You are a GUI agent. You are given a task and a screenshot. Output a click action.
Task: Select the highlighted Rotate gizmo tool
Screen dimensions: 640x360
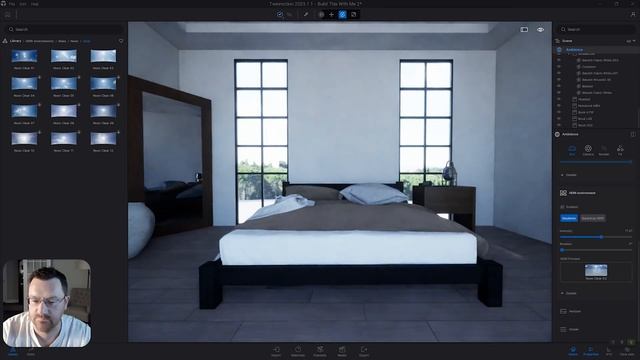(x=342, y=14)
